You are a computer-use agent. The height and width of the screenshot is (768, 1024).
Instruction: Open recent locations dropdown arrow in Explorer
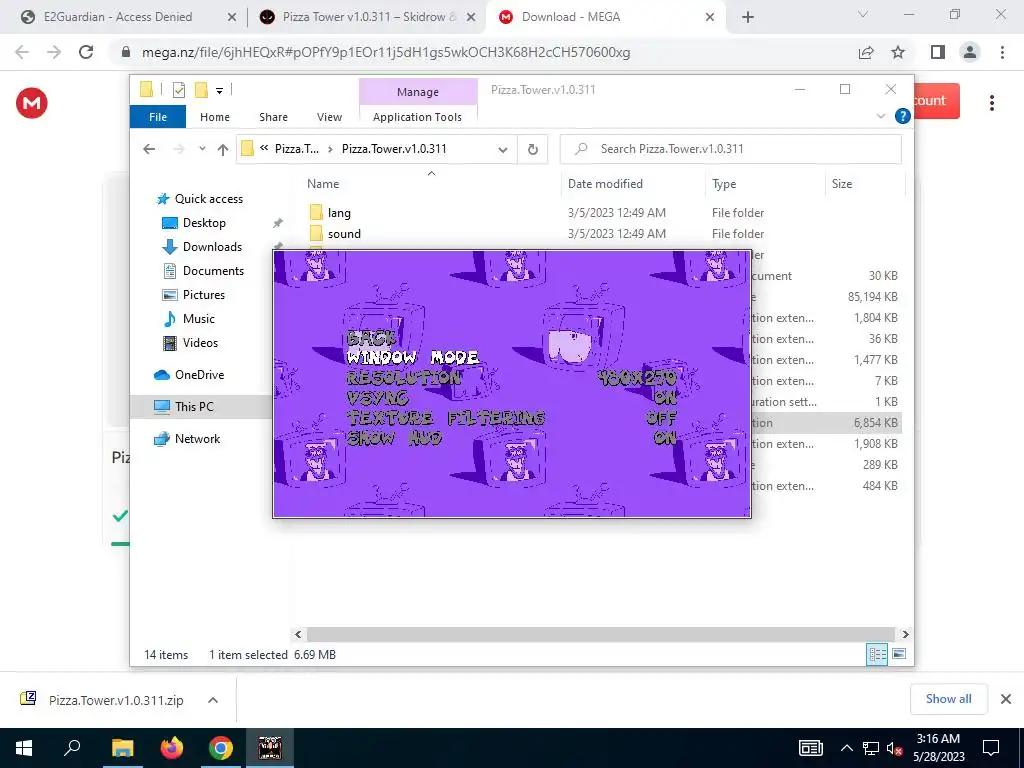tap(202, 149)
